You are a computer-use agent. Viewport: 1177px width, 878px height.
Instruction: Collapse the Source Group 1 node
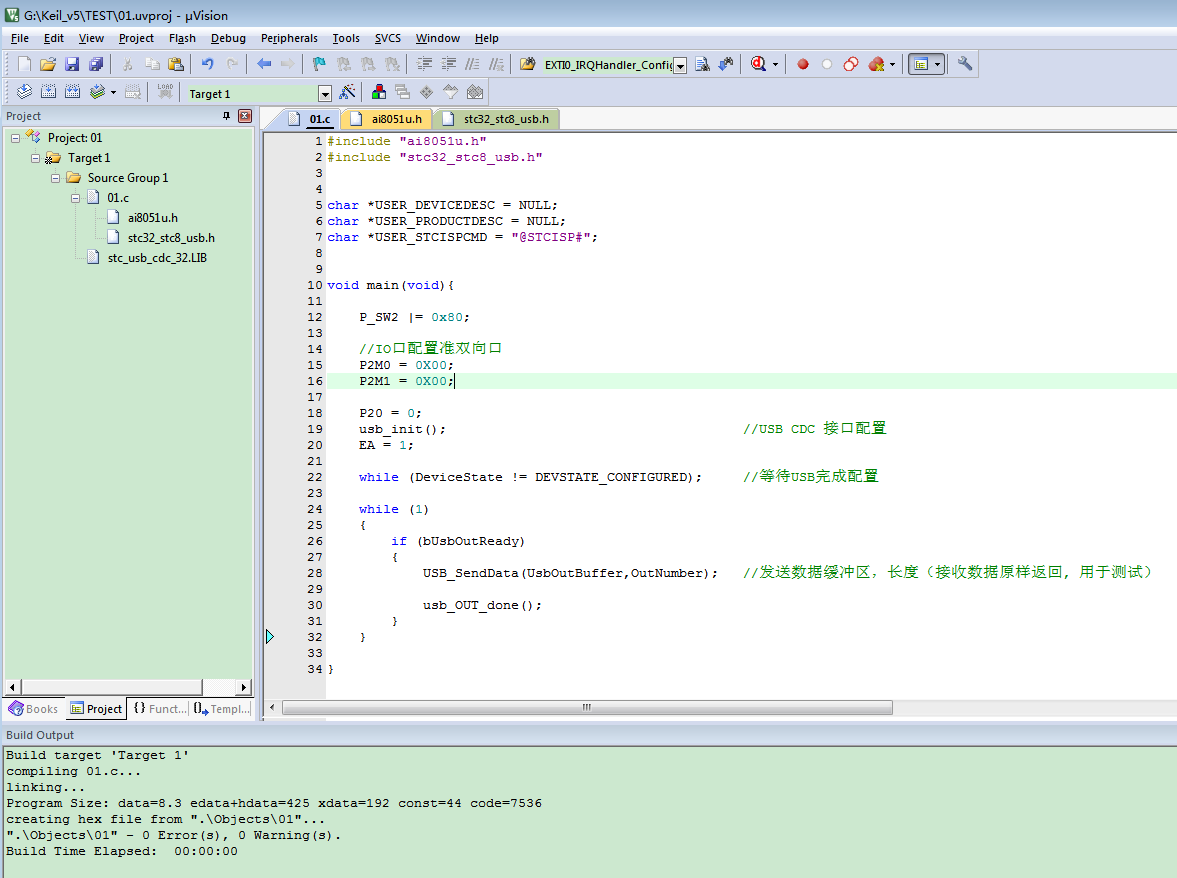56,179
